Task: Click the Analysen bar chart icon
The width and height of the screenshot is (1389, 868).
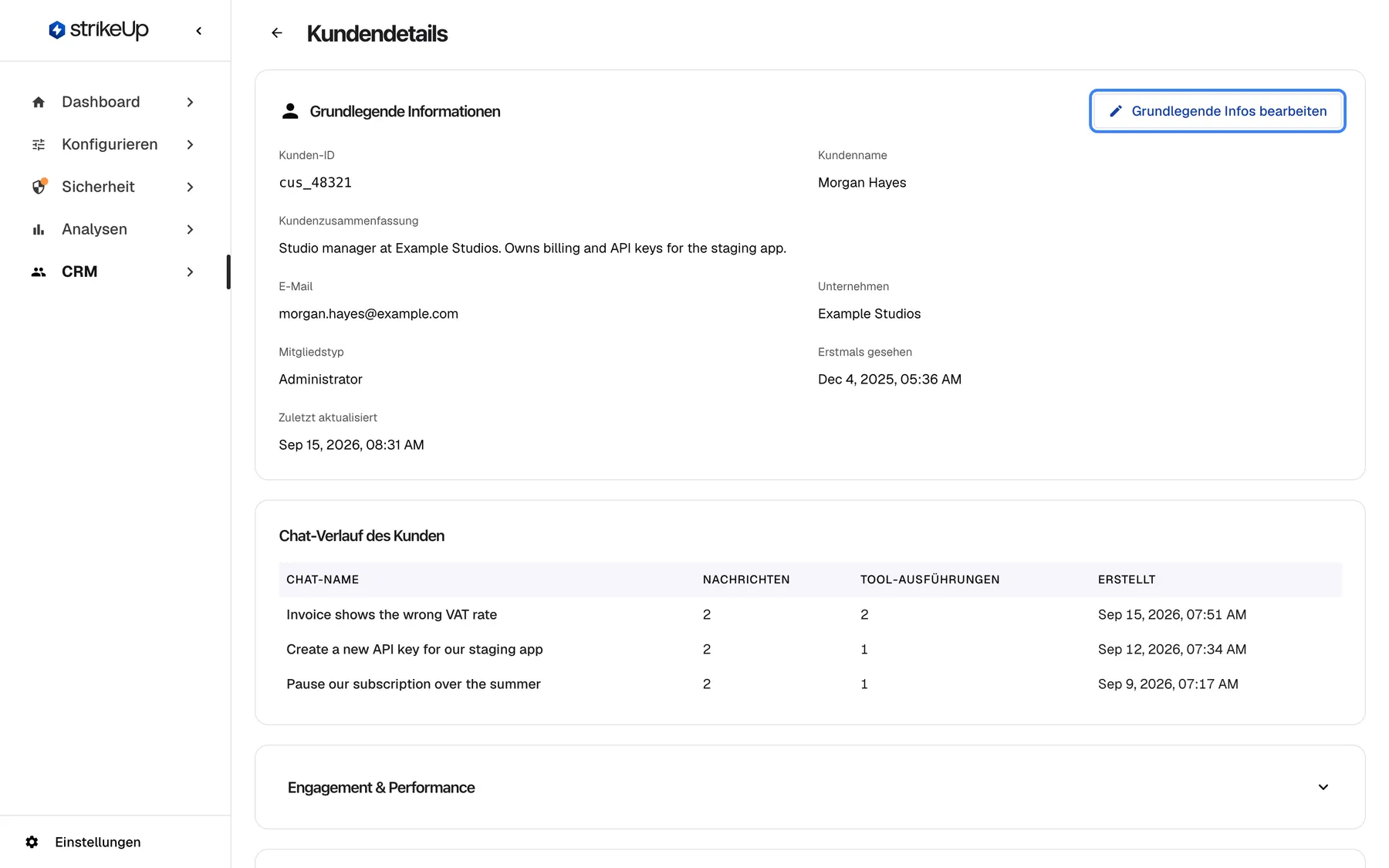Action: click(x=39, y=229)
